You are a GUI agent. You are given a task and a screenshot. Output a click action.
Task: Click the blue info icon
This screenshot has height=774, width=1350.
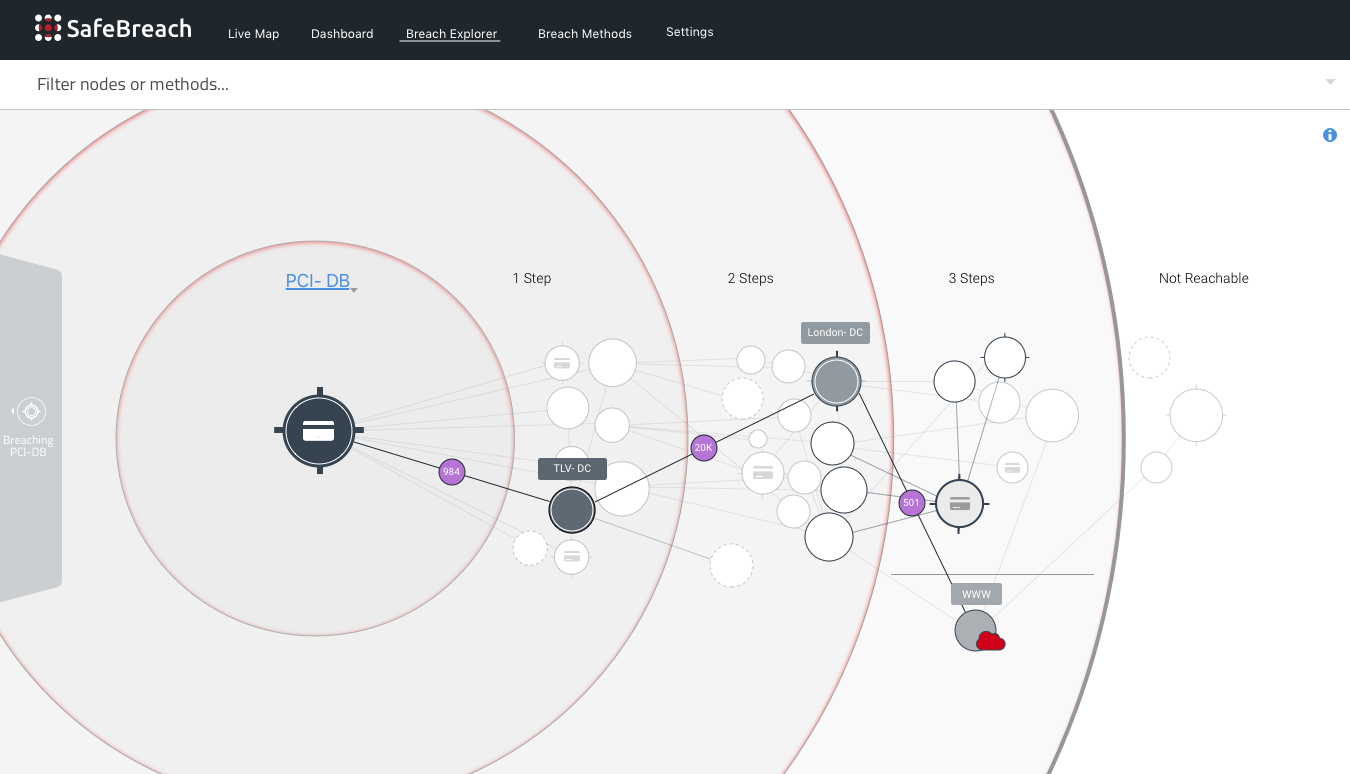1330,135
